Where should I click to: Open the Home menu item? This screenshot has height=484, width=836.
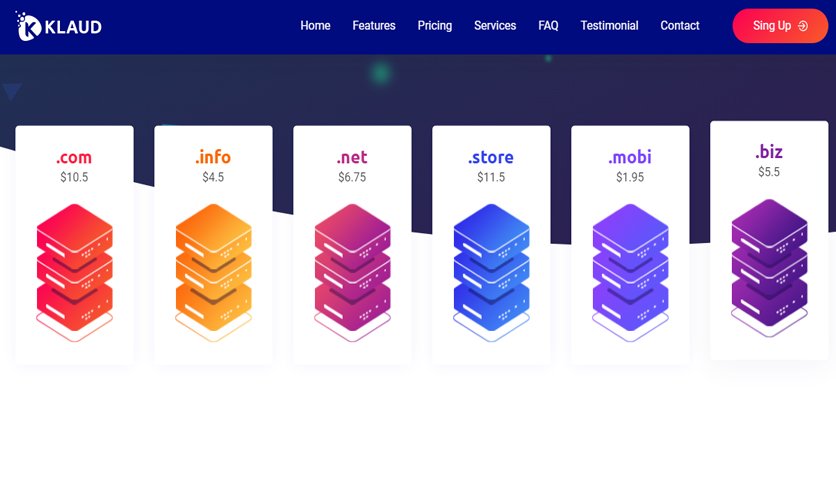315,26
